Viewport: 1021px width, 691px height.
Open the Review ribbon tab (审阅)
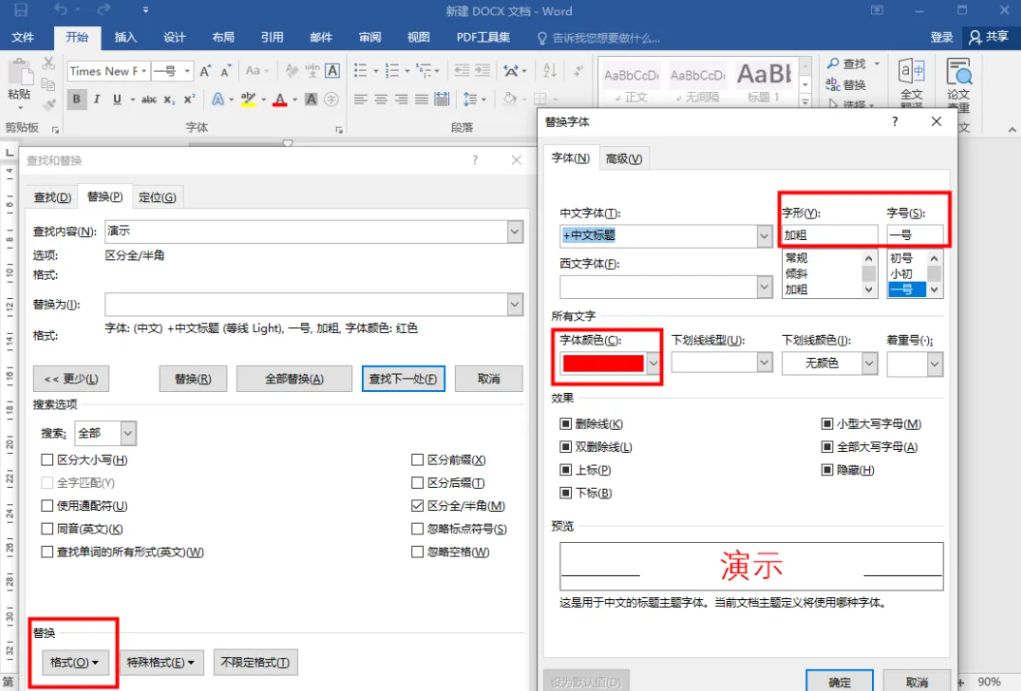click(369, 37)
